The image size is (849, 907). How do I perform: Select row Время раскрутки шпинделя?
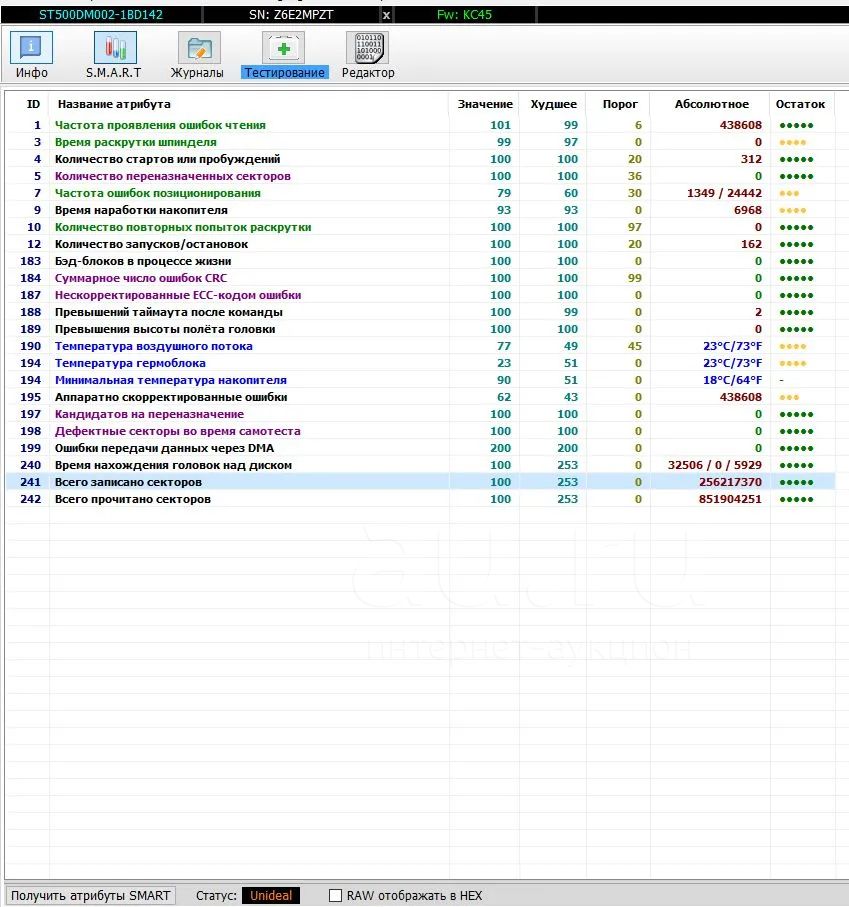pos(420,142)
